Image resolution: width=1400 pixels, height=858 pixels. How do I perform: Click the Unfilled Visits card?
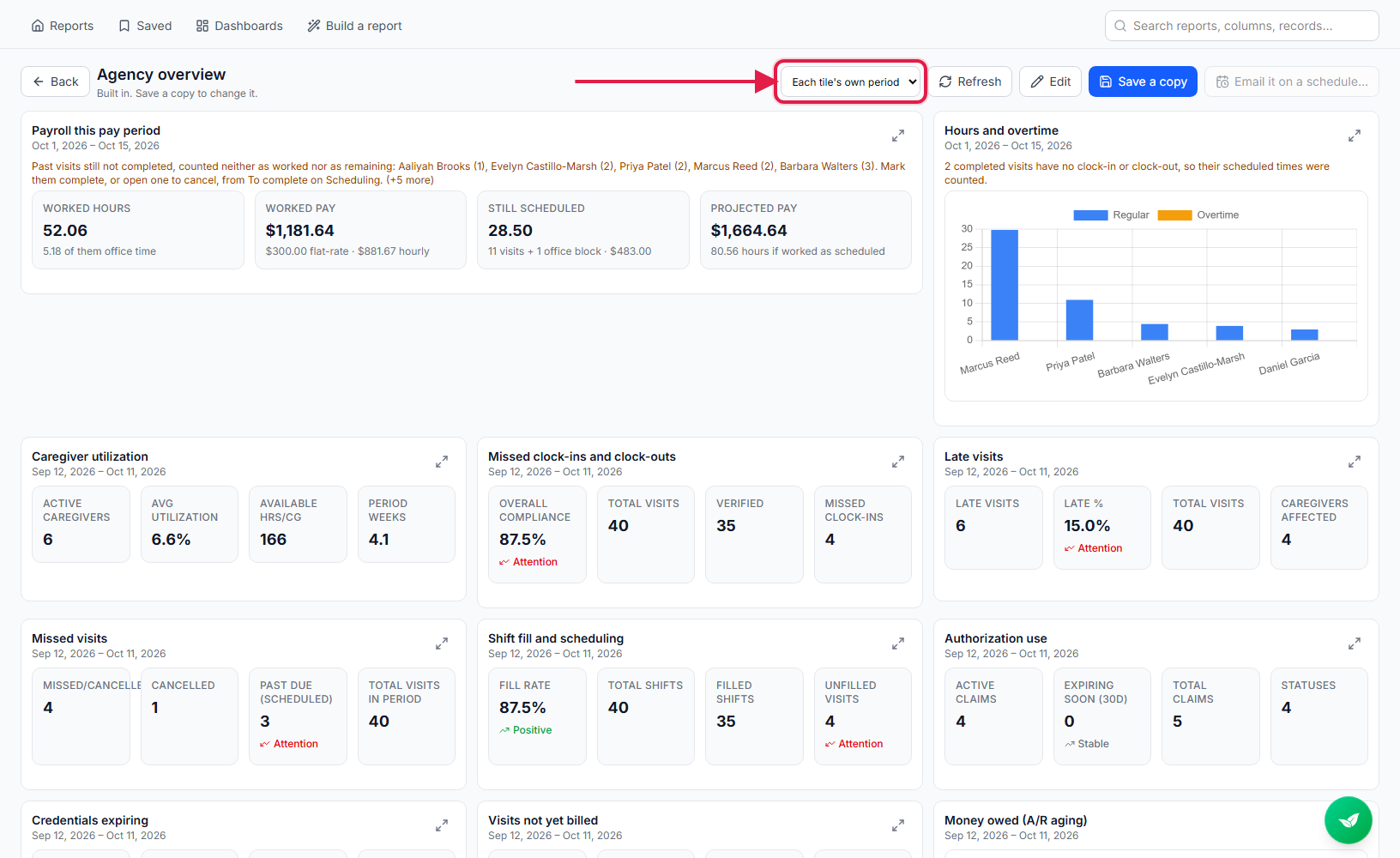pos(863,716)
